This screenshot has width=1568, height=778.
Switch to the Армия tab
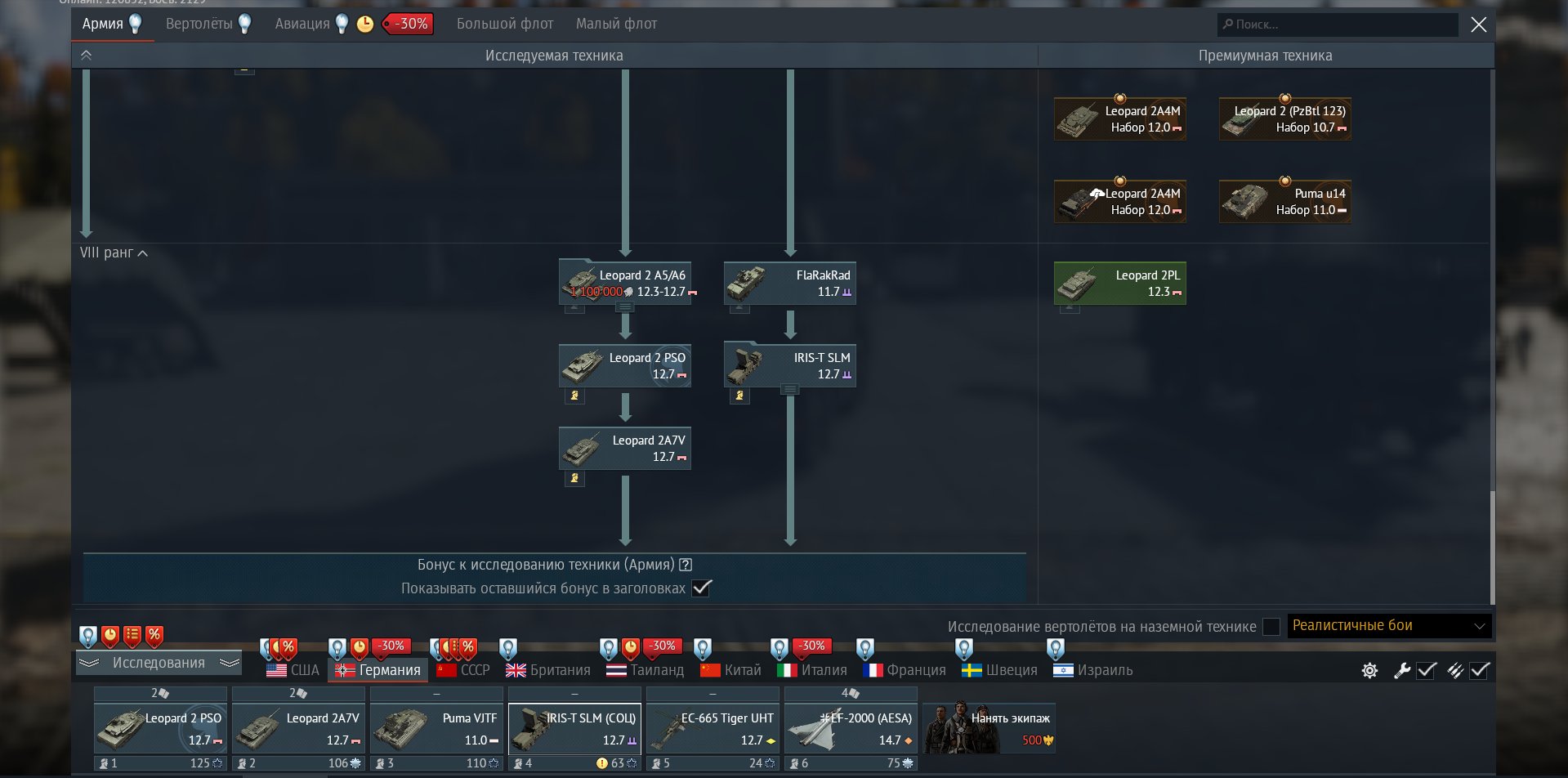pyautogui.click(x=113, y=24)
